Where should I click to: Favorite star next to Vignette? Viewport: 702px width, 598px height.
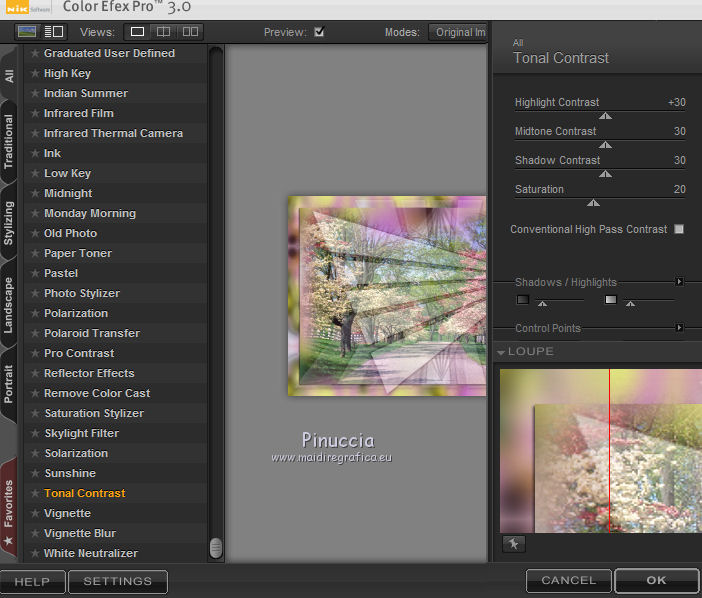tap(35, 513)
